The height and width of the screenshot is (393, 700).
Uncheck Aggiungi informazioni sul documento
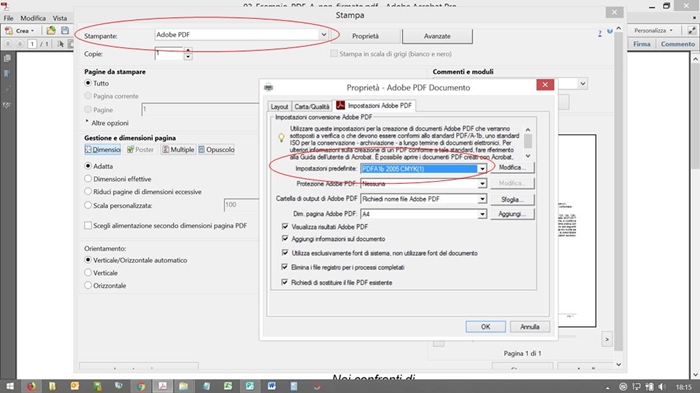(285, 239)
